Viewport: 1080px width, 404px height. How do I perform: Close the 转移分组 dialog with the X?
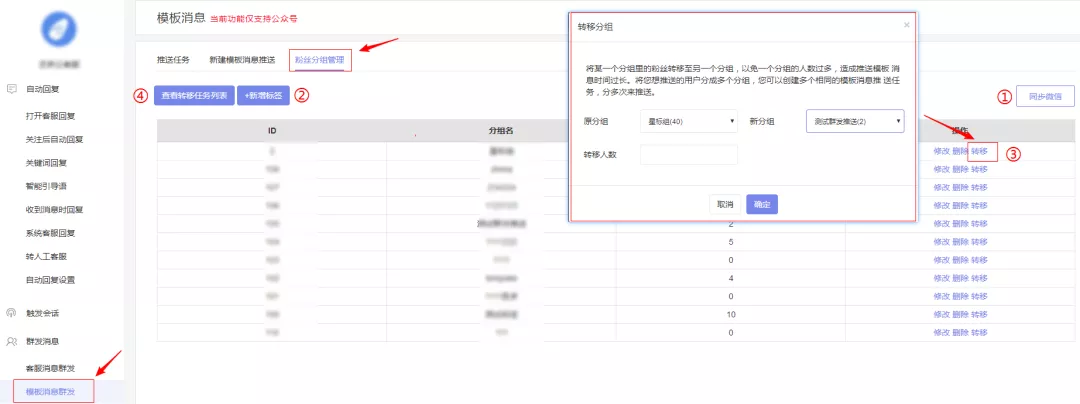[x=906, y=25]
